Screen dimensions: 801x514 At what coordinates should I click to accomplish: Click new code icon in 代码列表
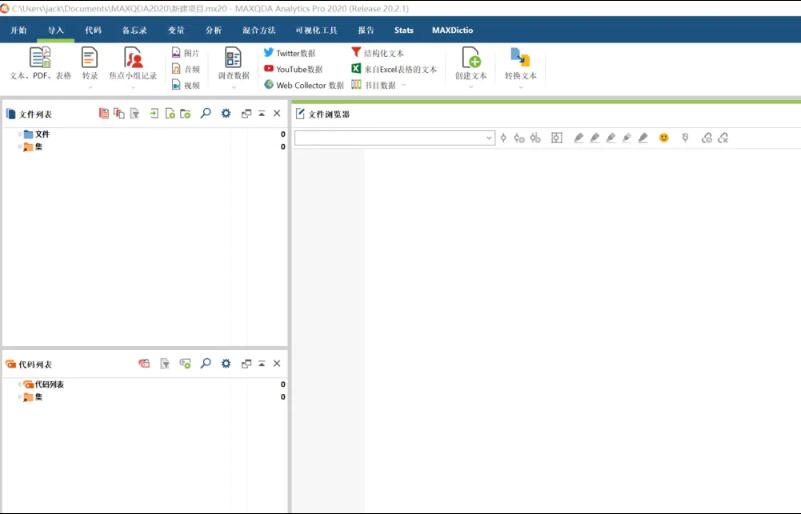(185, 363)
